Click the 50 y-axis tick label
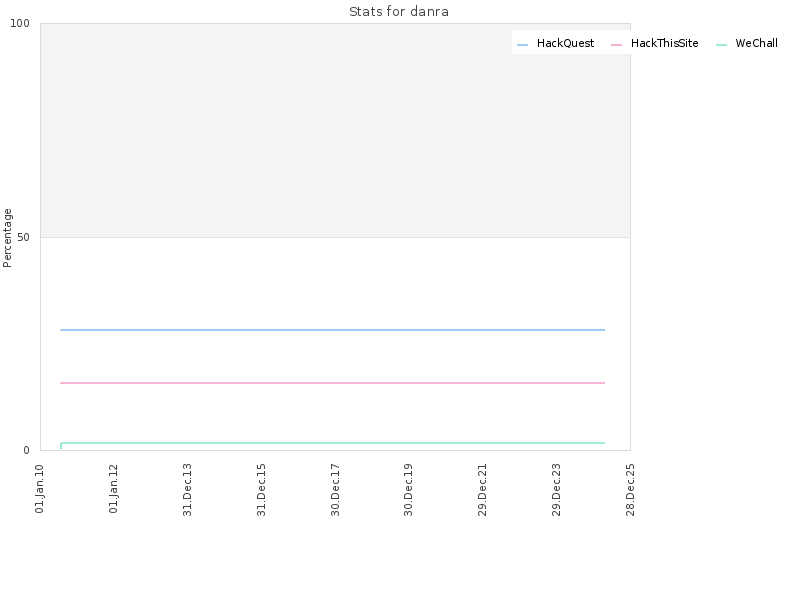The width and height of the screenshot is (800, 600). pos(23,238)
